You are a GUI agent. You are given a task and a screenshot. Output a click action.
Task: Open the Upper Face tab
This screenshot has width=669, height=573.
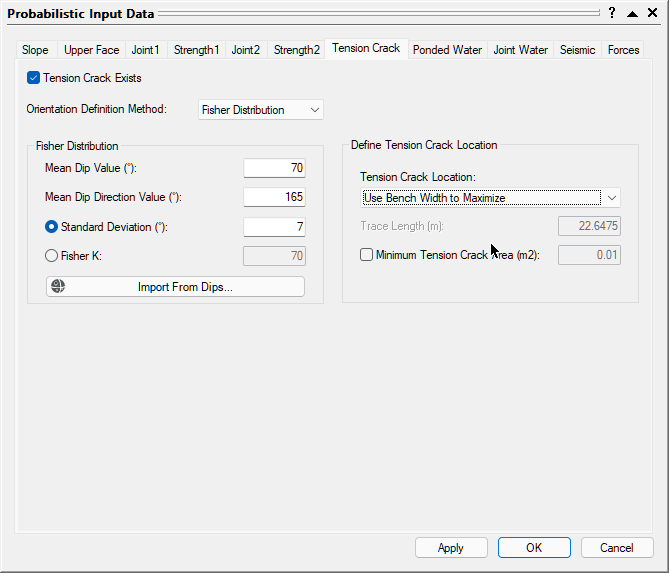pyautogui.click(x=91, y=50)
